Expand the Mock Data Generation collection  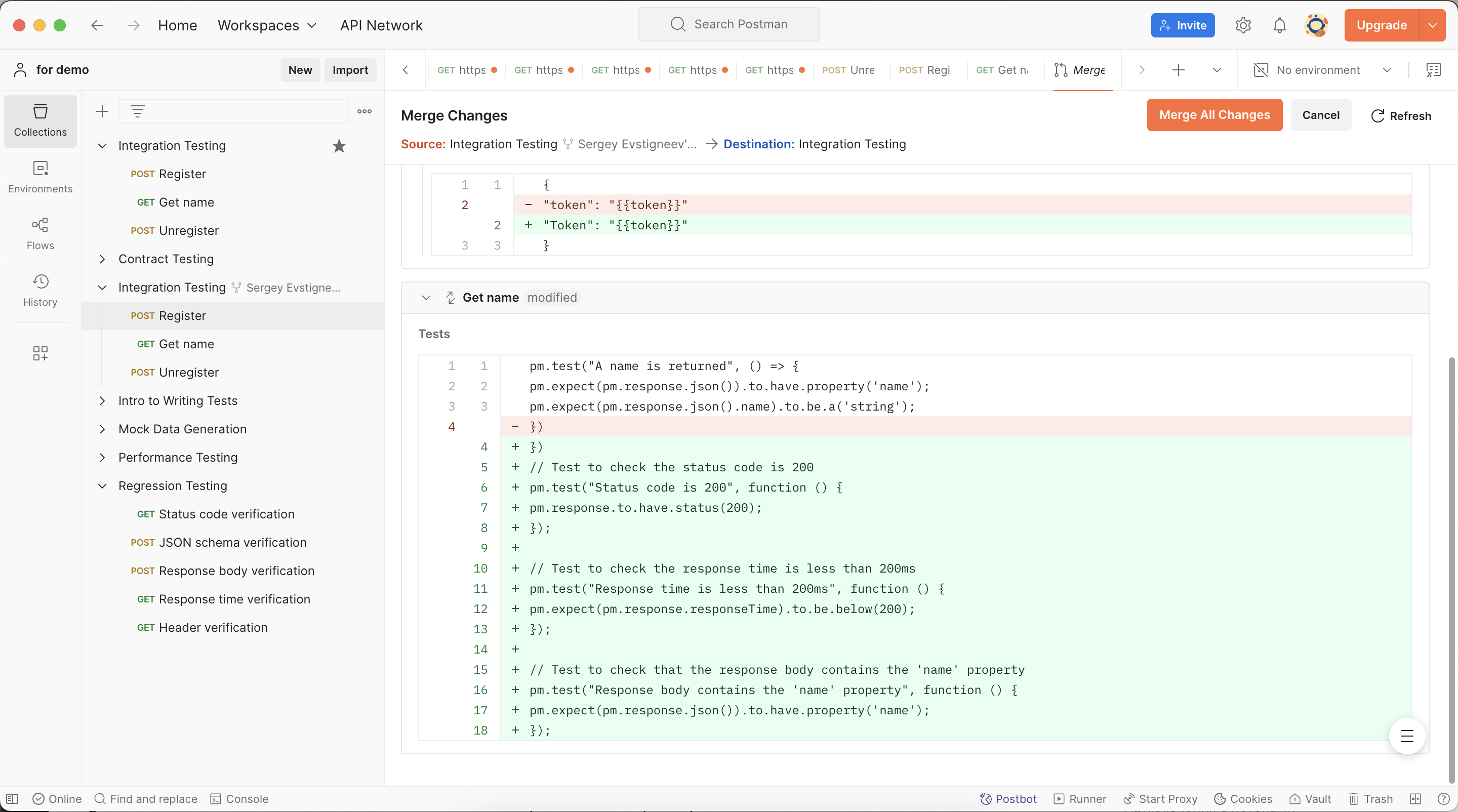click(102, 429)
